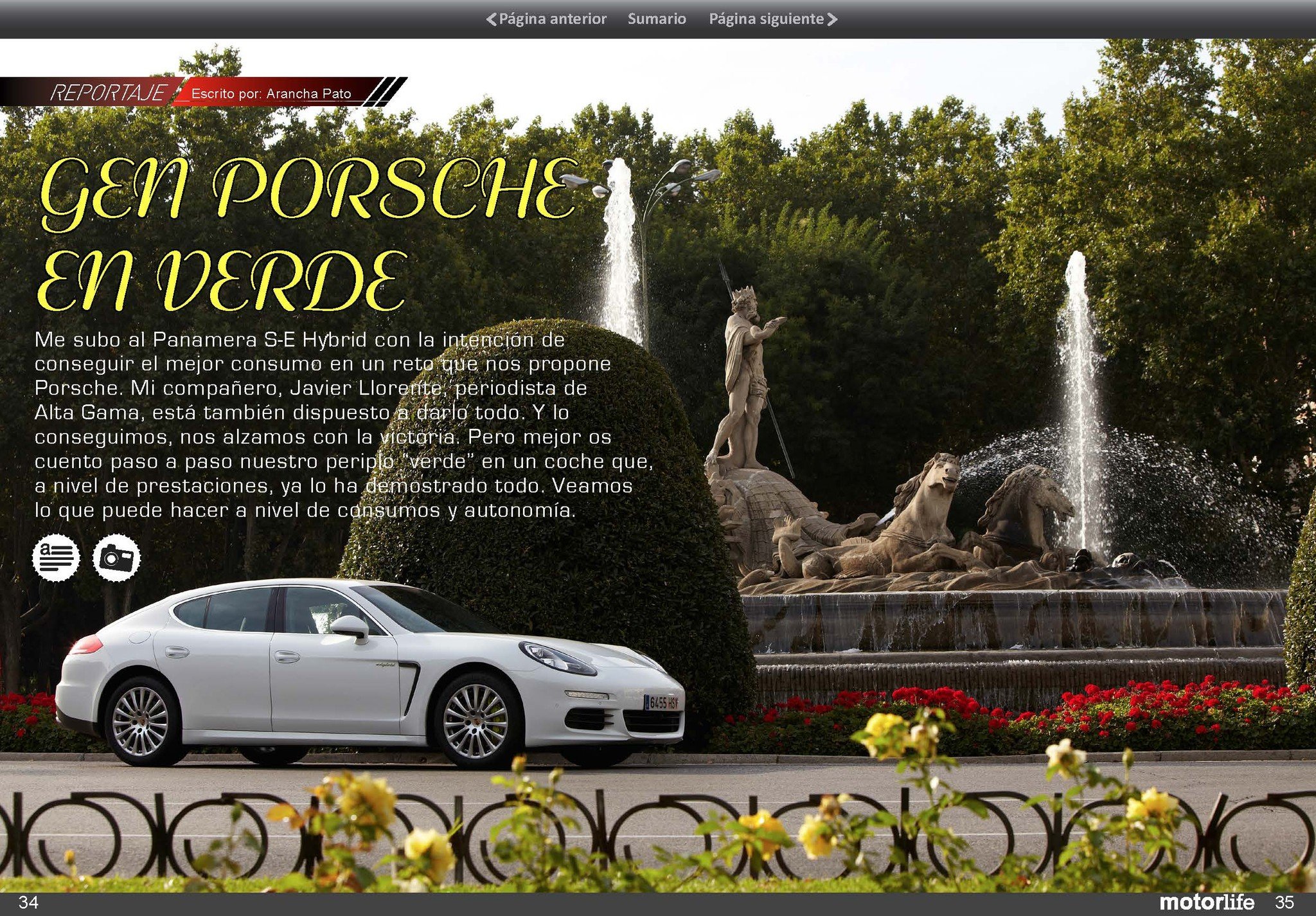Click the white Porsche Panamera photo
This screenshot has height=916, width=1316.
(369, 672)
